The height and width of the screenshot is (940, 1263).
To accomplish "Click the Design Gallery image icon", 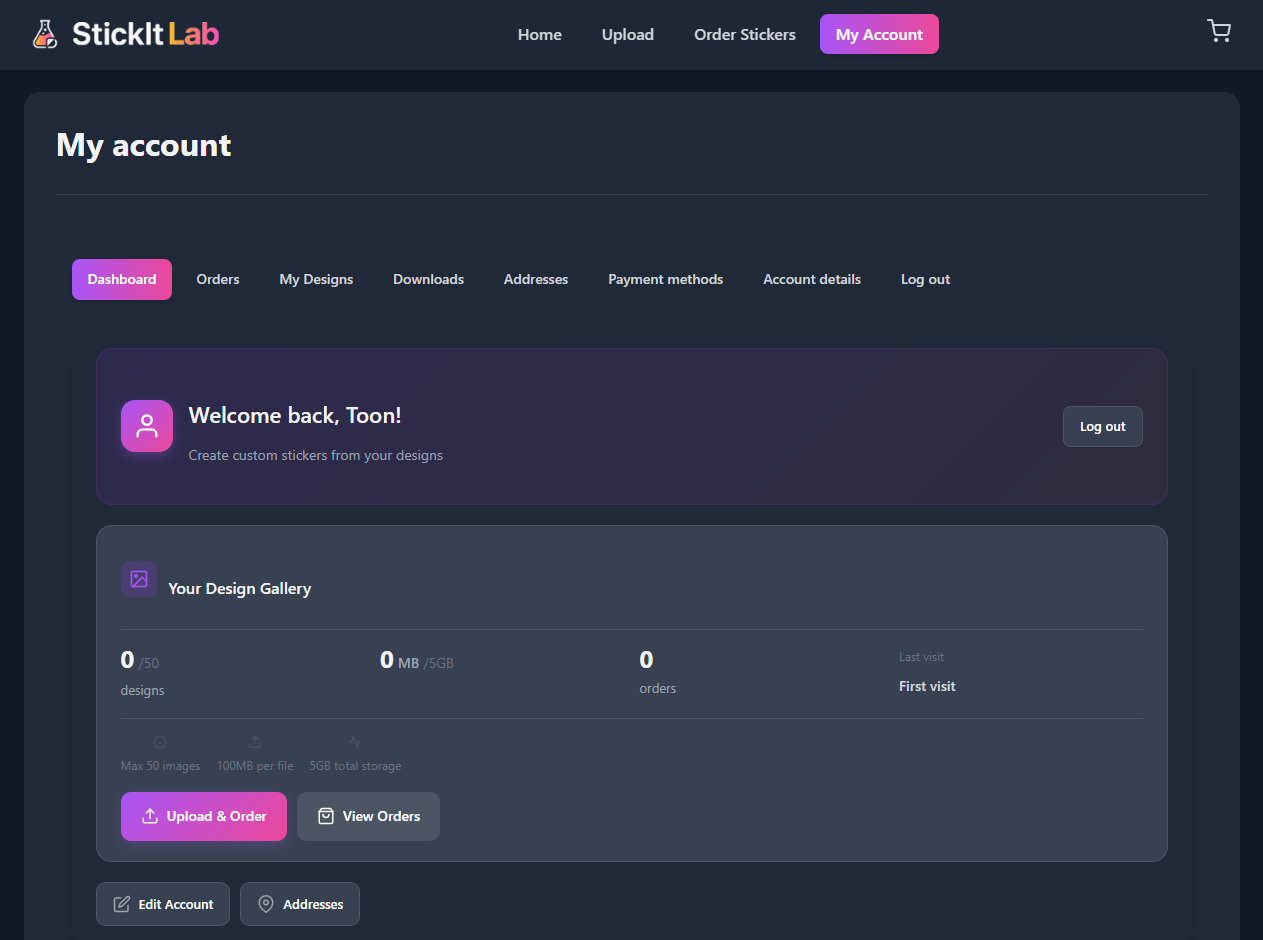I will coord(139,579).
